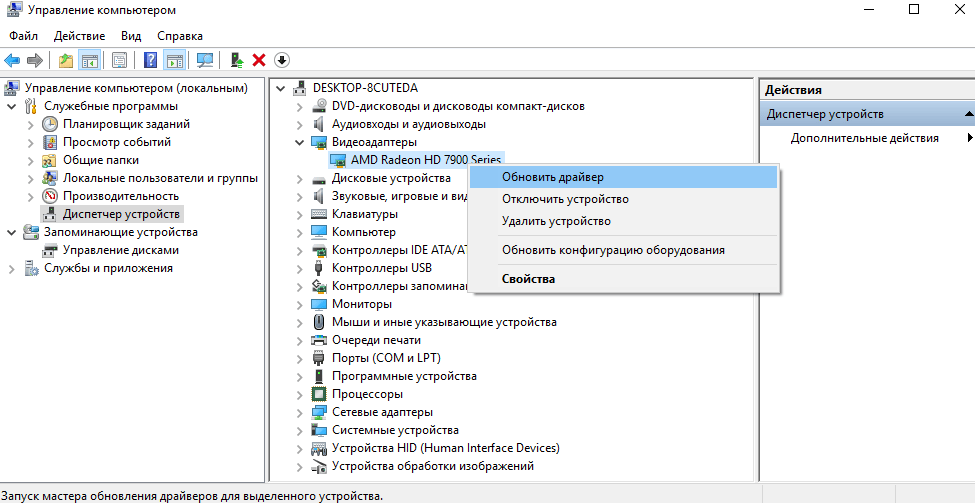Viewport: 975px width, 503px height.
Task: Open the Действие menu
Action: [80, 36]
